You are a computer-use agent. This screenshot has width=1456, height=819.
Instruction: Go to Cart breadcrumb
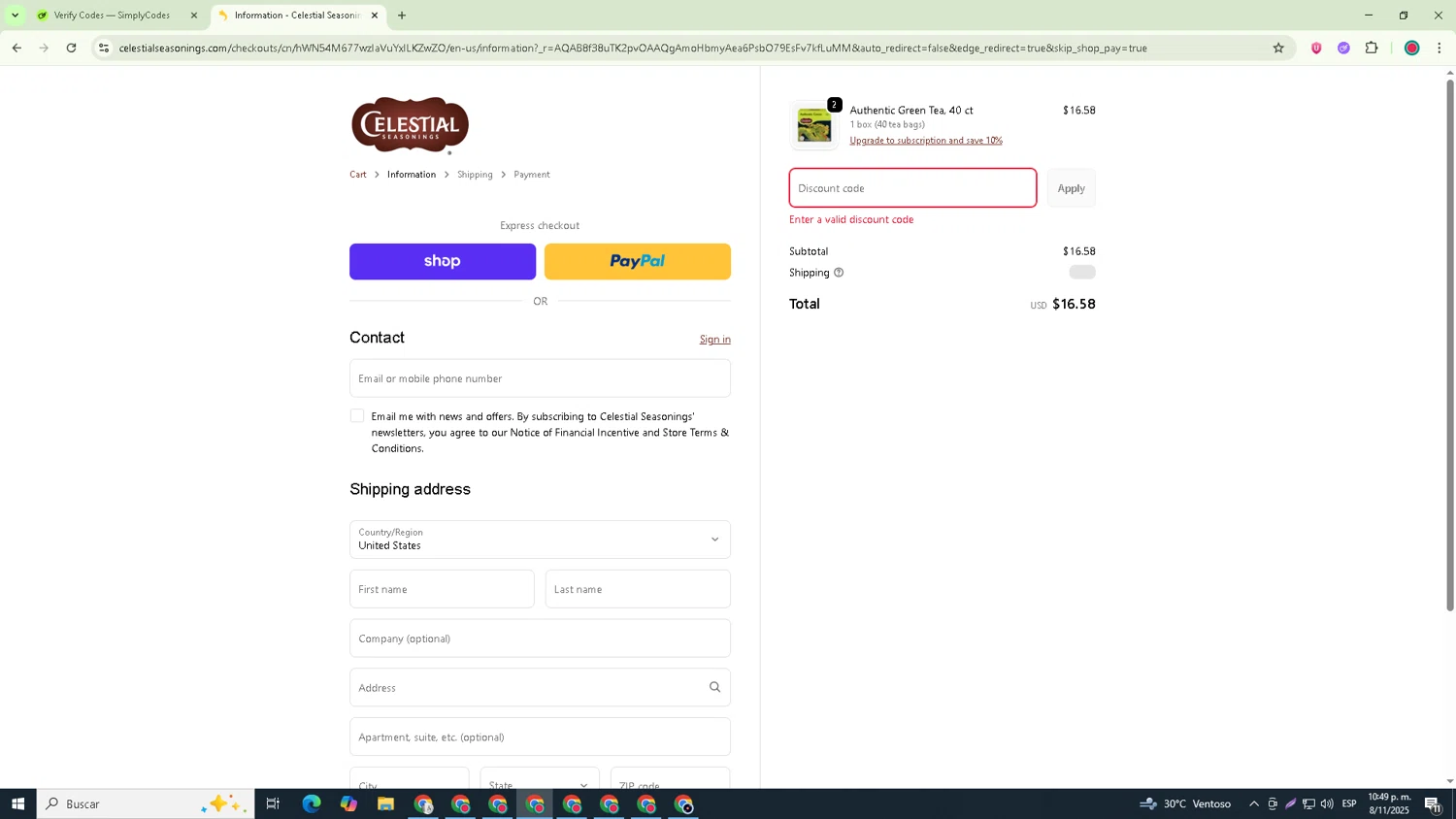coord(358,175)
